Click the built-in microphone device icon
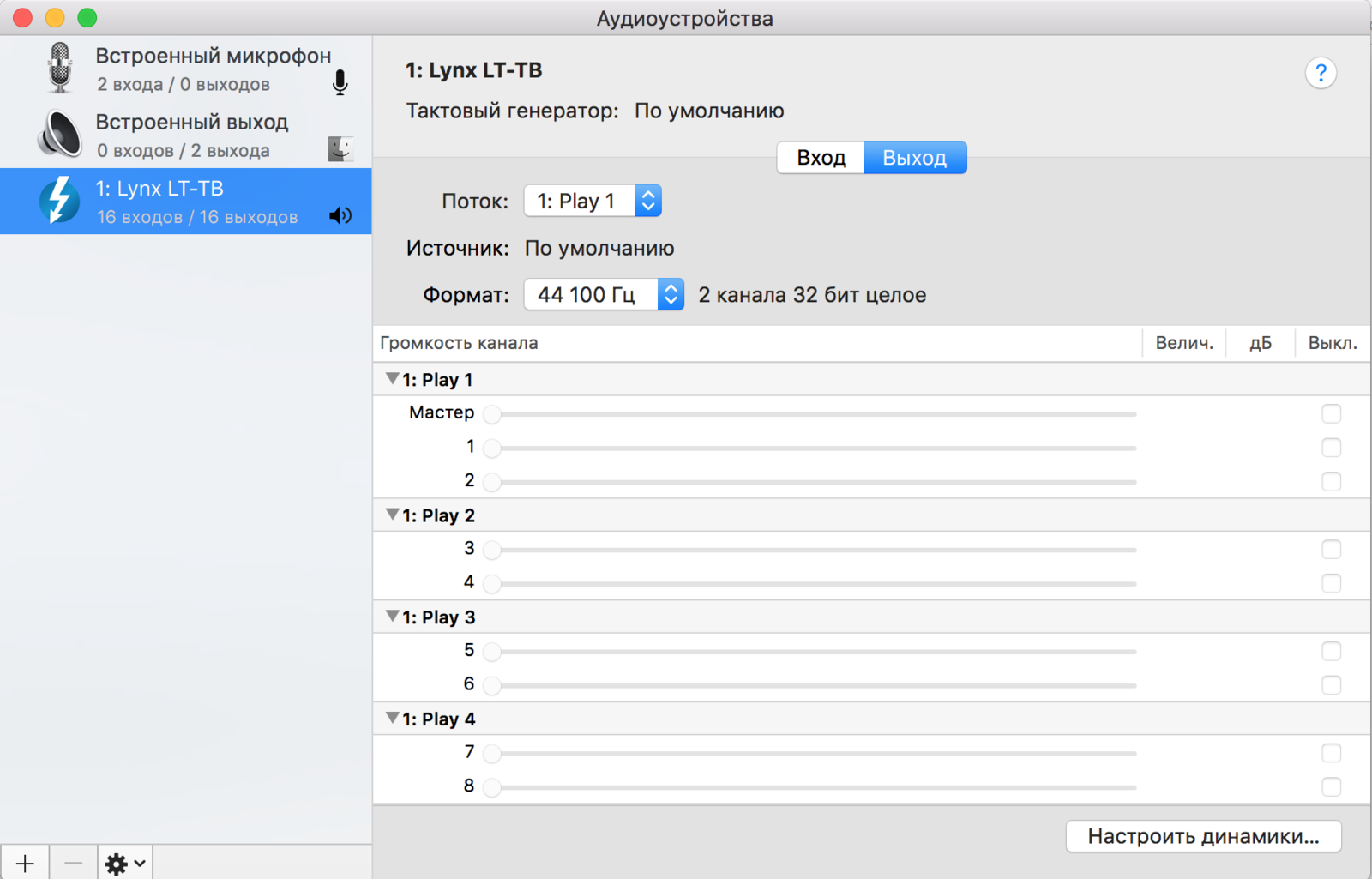The image size is (1372, 879). point(59,68)
